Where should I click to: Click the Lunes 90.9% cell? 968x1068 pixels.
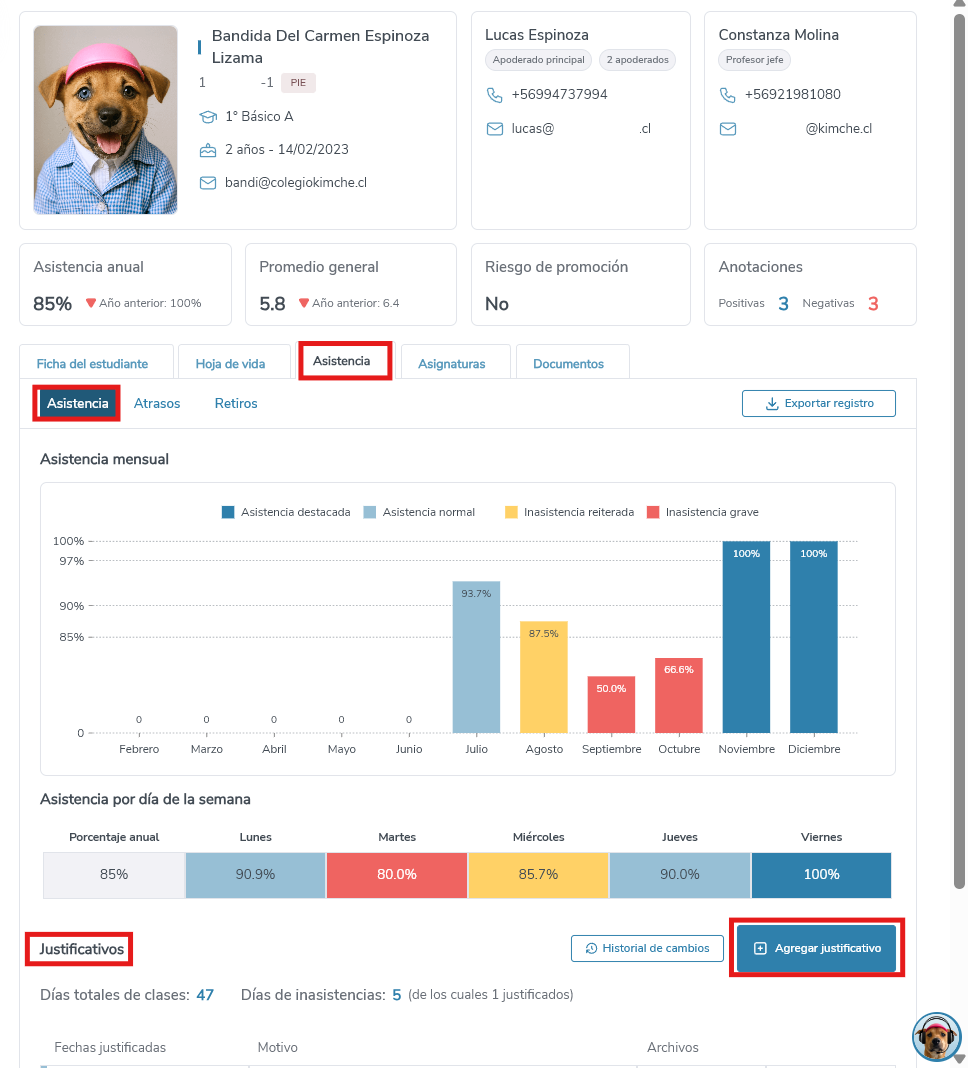pos(255,875)
